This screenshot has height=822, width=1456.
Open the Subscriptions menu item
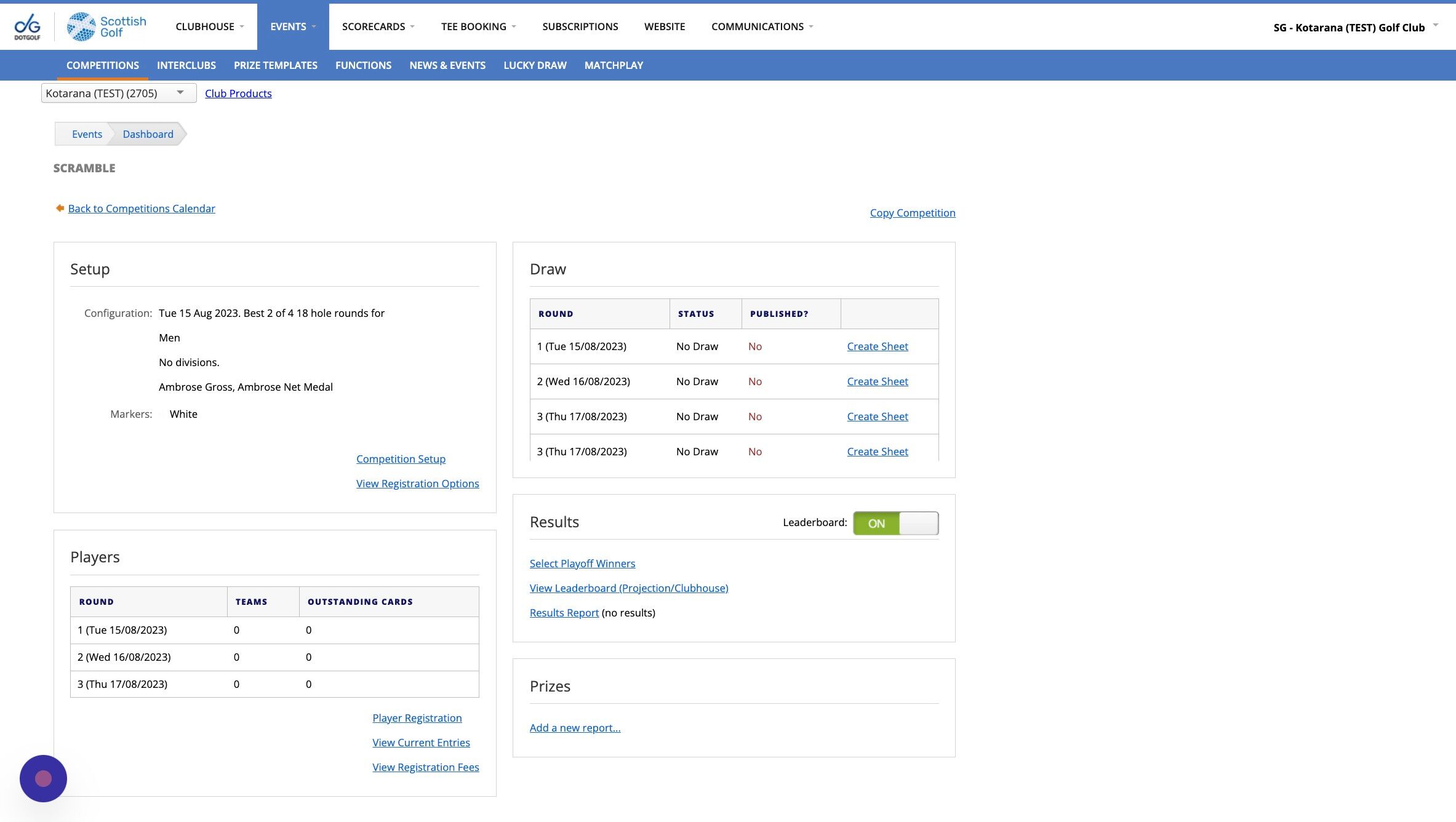pyautogui.click(x=580, y=26)
